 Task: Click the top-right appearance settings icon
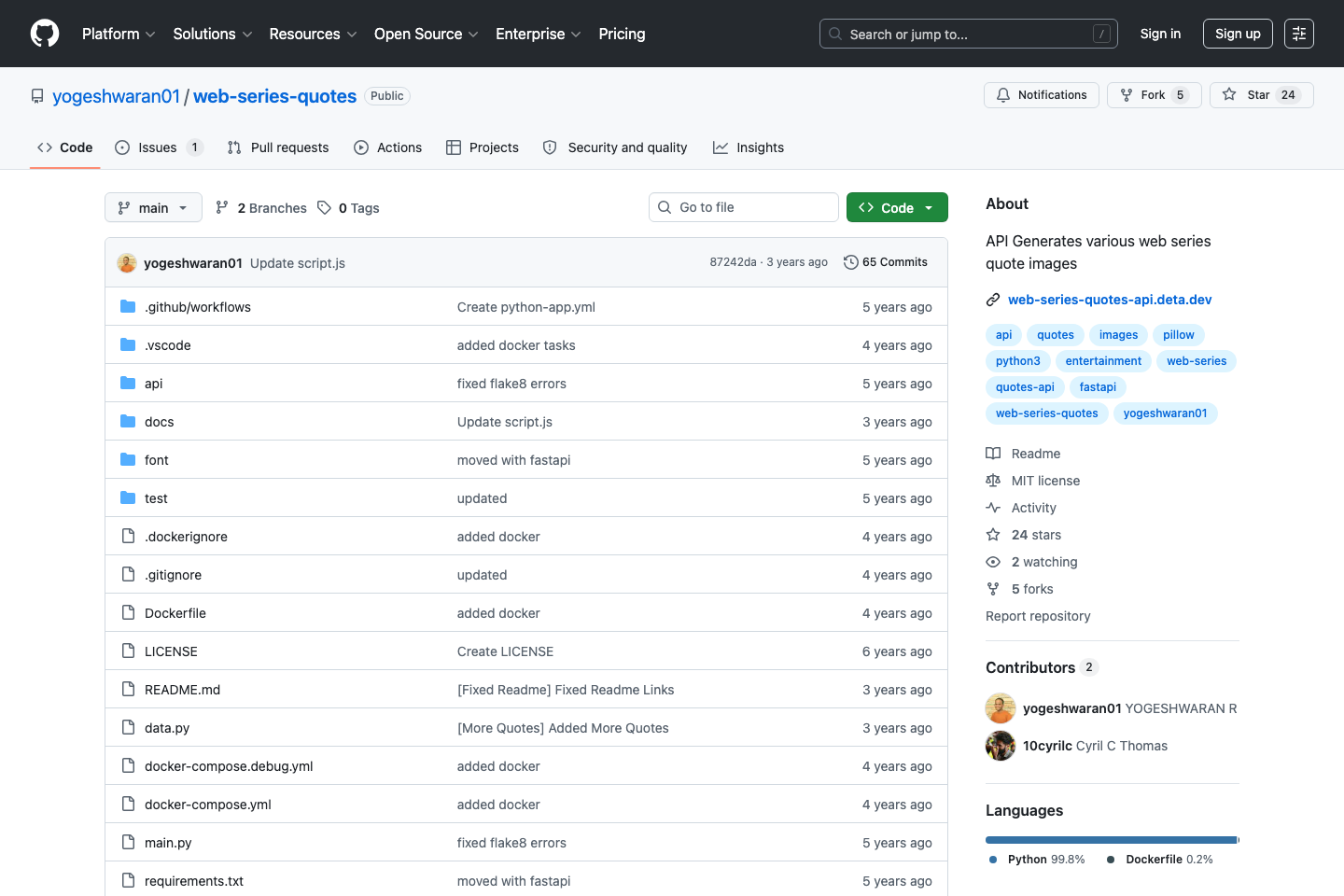(x=1298, y=34)
